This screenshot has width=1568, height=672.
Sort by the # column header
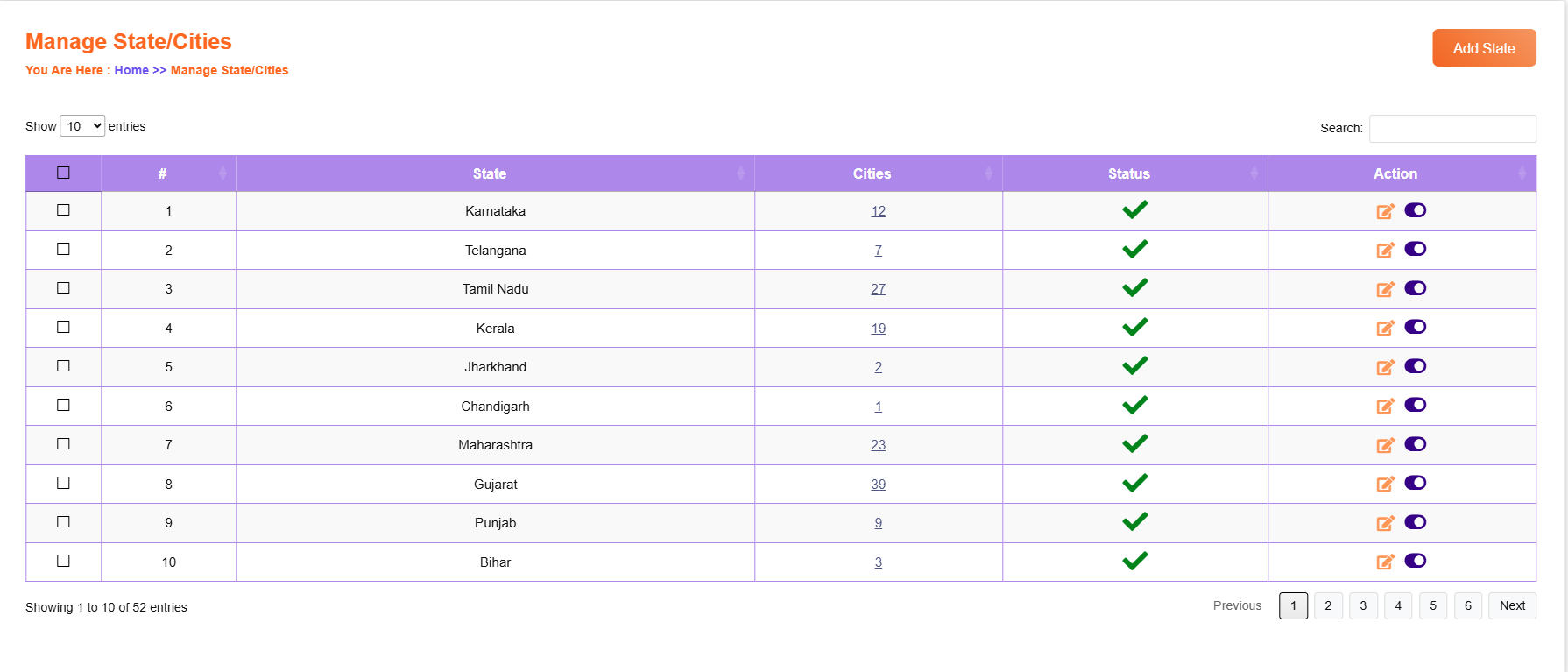click(x=168, y=173)
